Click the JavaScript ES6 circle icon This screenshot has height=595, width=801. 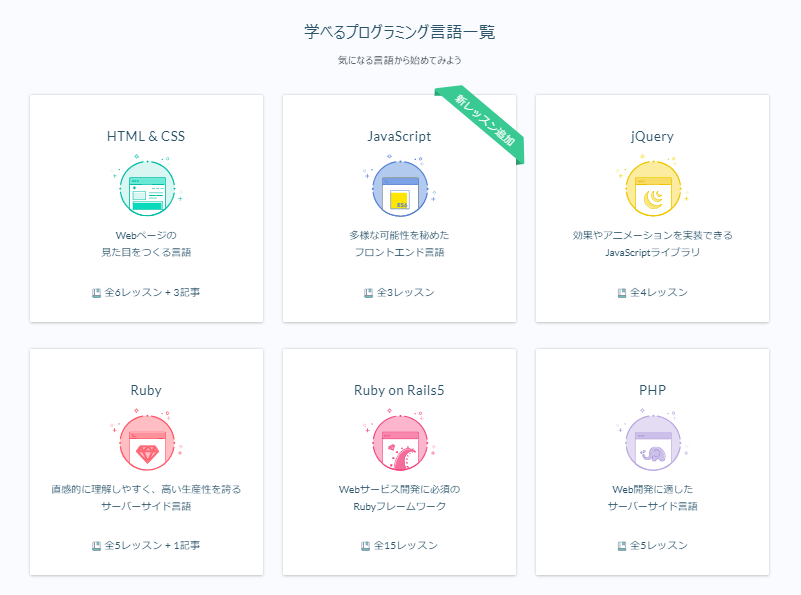[400, 188]
